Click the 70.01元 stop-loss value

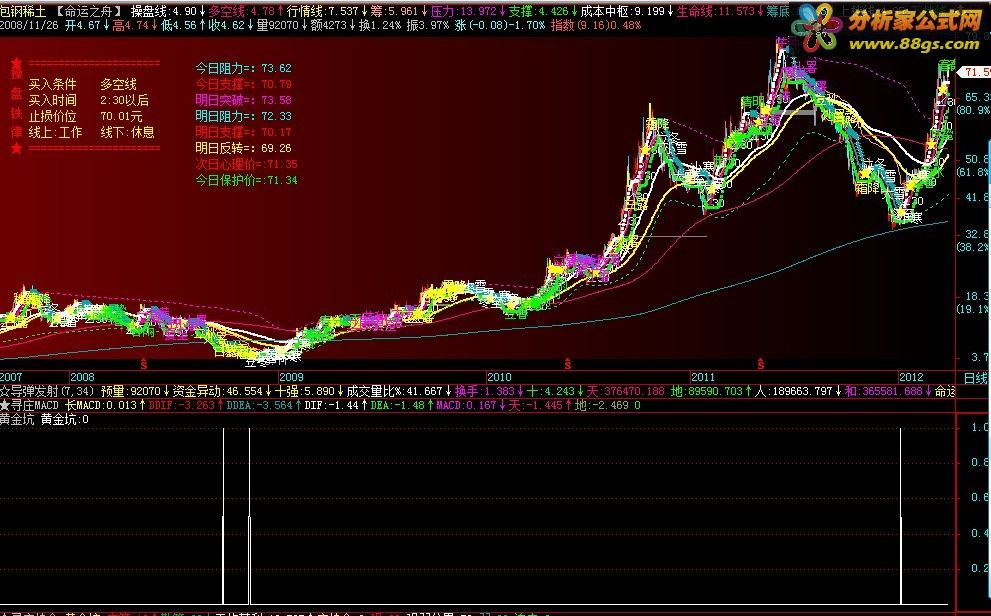(121, 116)
